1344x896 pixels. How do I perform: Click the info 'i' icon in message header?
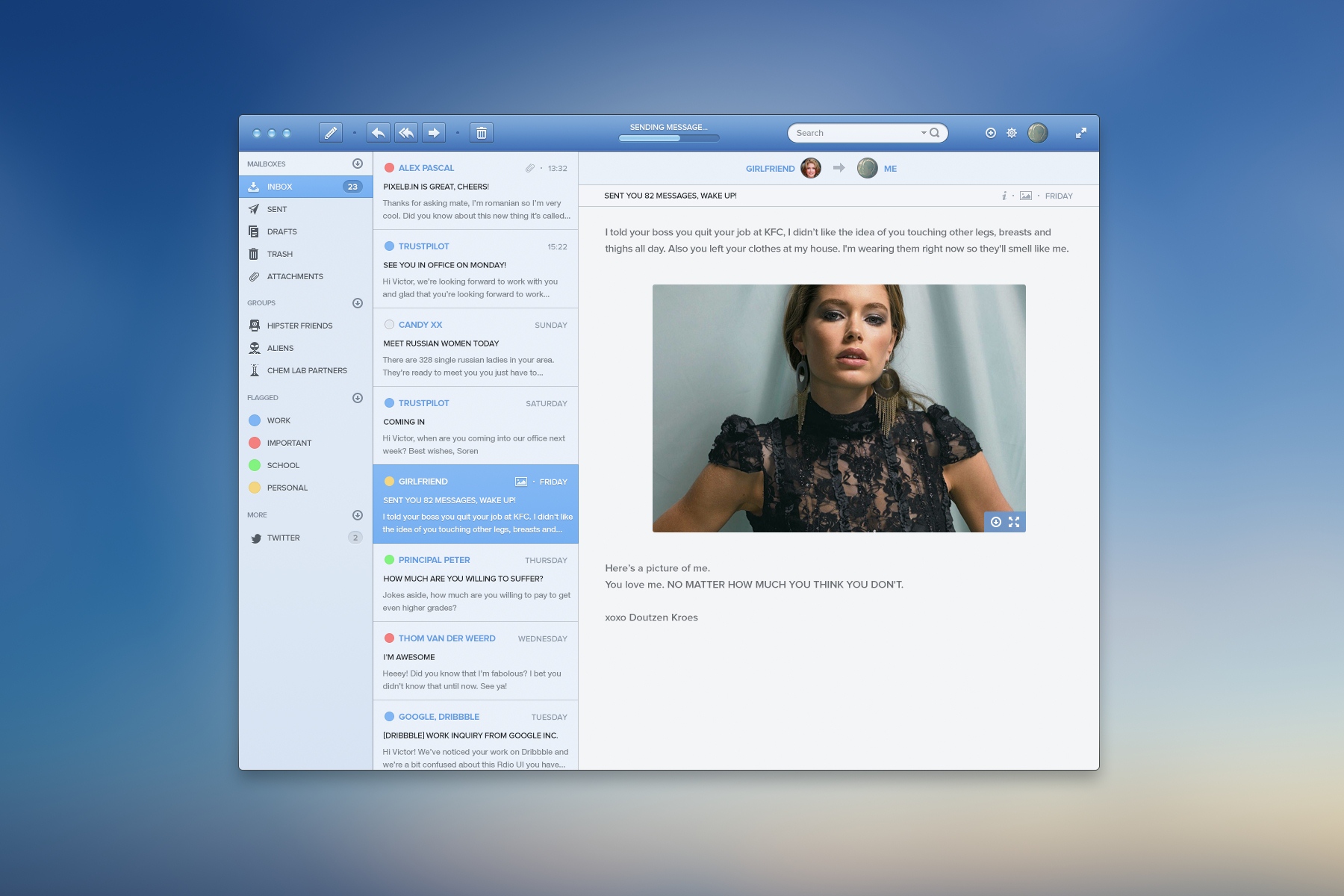(x=1004, y=196)
